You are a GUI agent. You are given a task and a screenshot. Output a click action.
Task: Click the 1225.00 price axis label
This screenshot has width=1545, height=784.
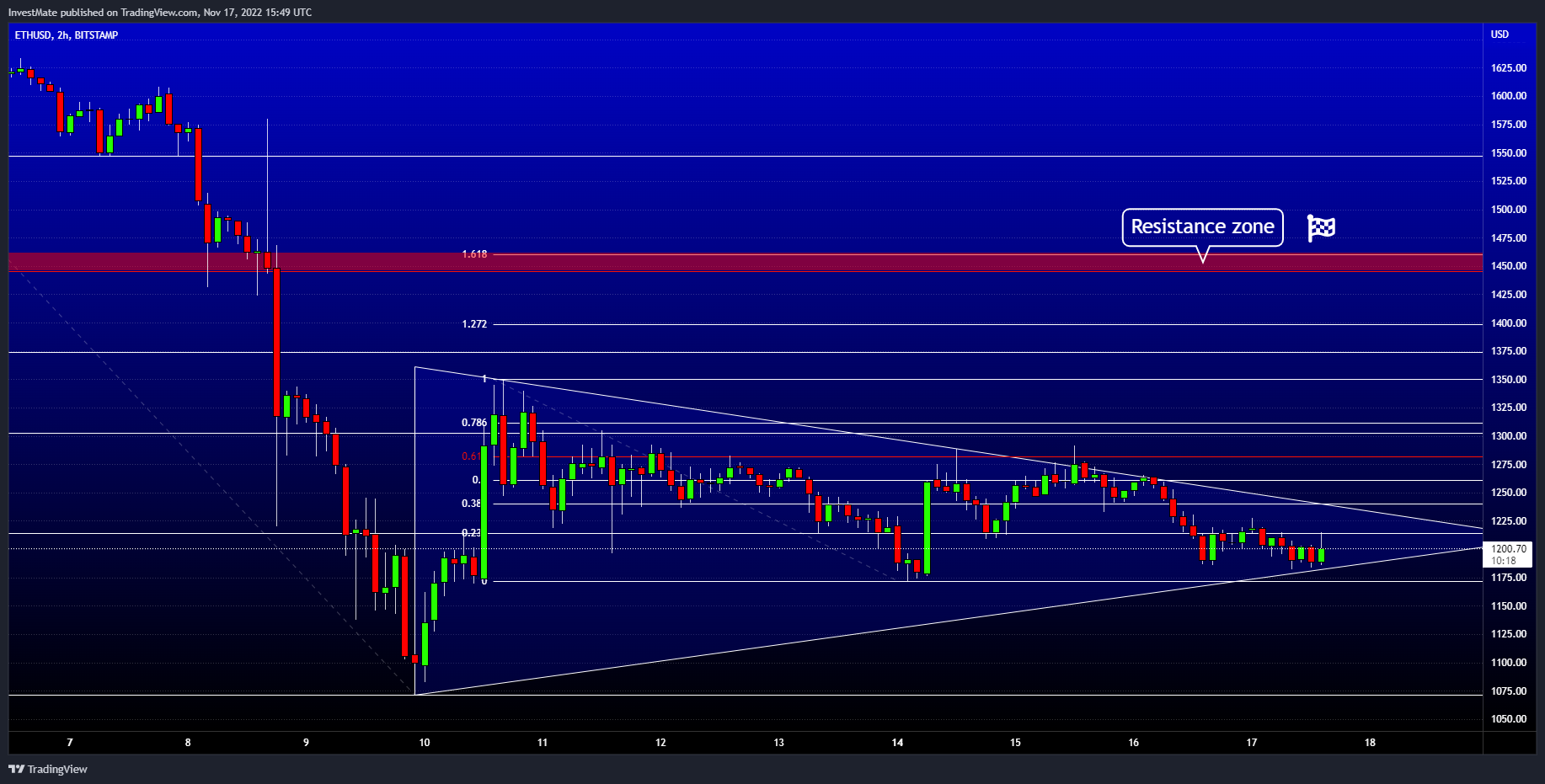pos(1508,521)
